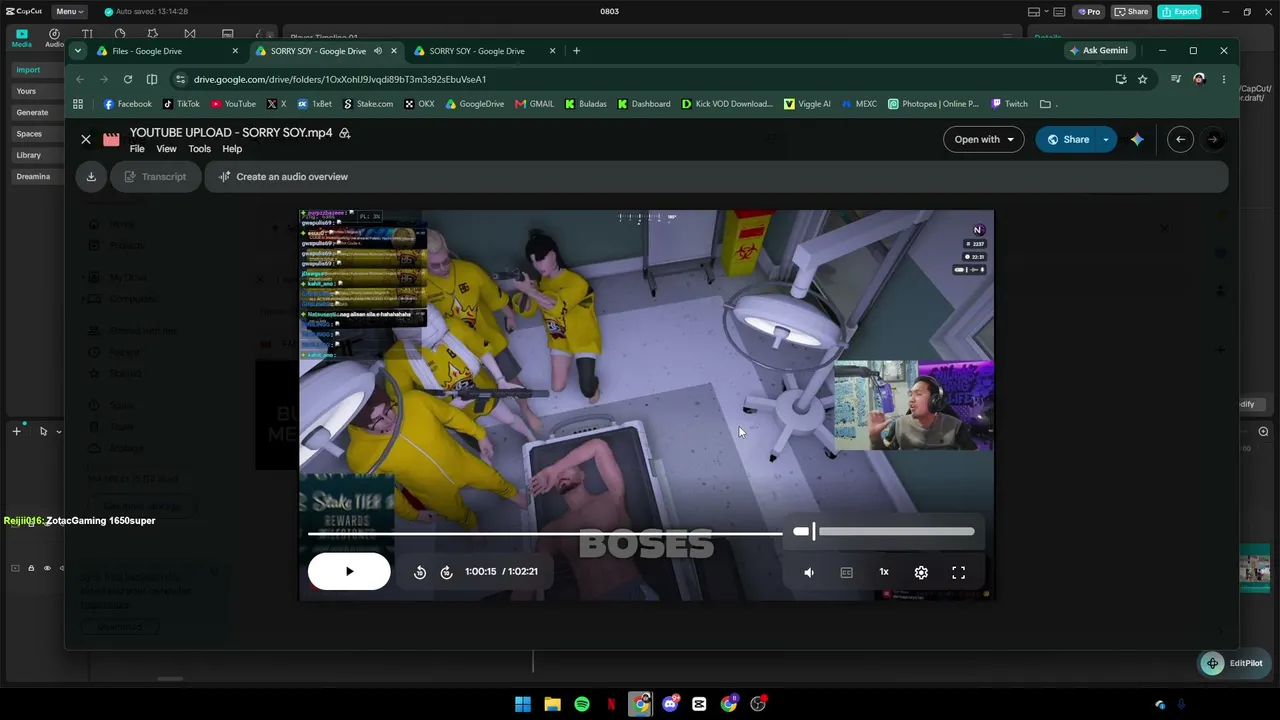Open the Chrome apps grid
This screenshot has width=1280, height=720.
[78, 104]
